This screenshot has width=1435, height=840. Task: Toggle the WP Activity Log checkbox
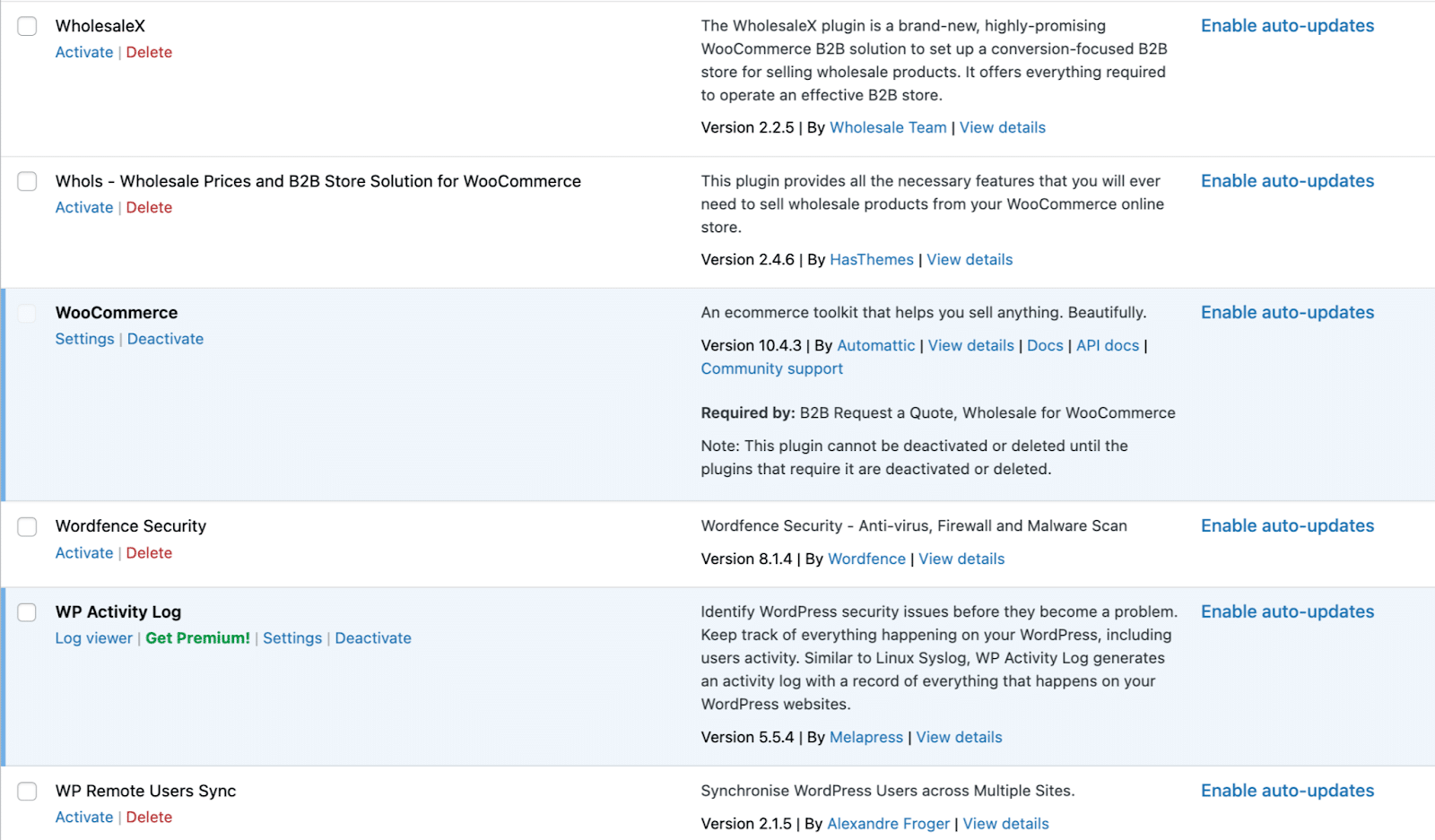pos(28,612)
